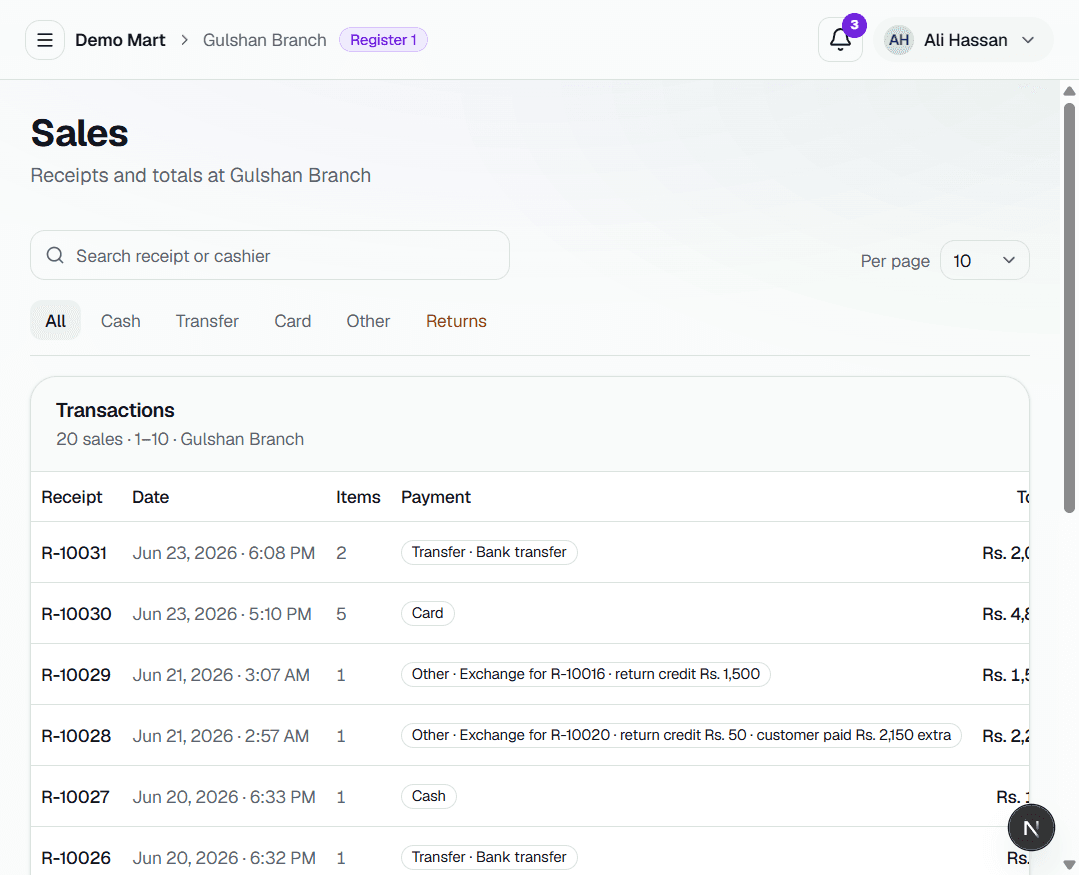Click the Exchange for R-10020 payment chip
Image resolution: width=1079 pixels, height=875 pixels.
tap(681, 735)
